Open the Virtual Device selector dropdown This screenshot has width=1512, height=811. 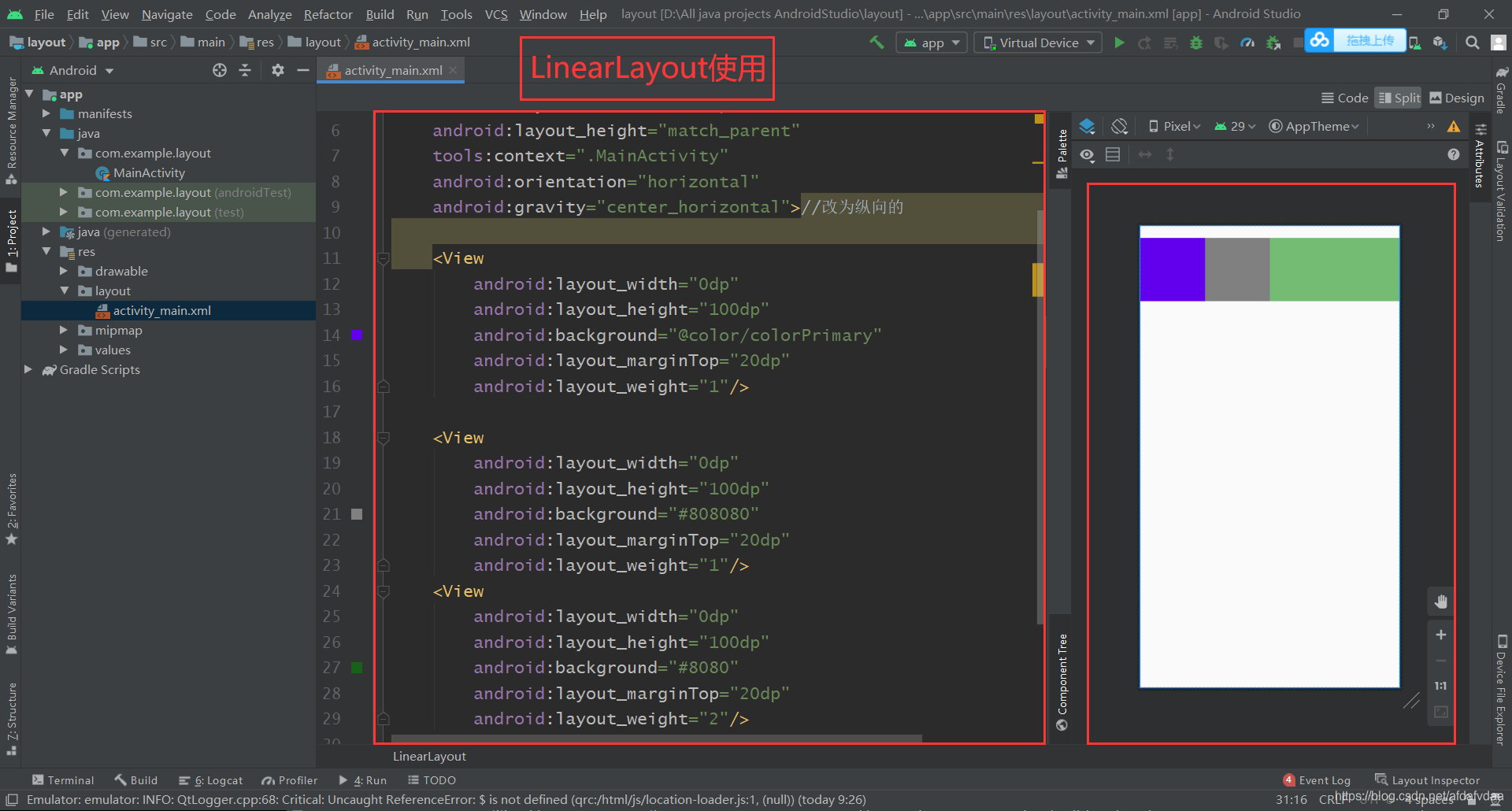click(1039, 43)
